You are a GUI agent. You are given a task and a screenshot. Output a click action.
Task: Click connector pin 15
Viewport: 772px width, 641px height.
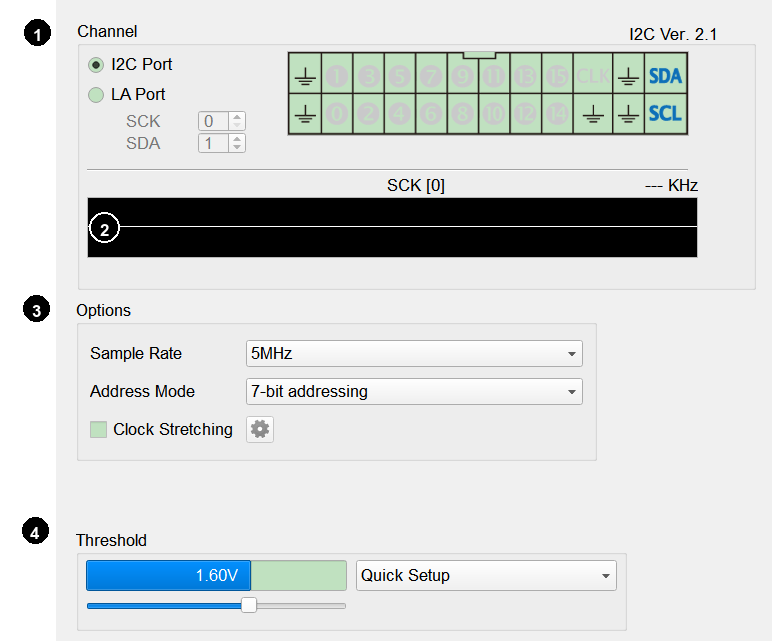(x=557, y=76)
